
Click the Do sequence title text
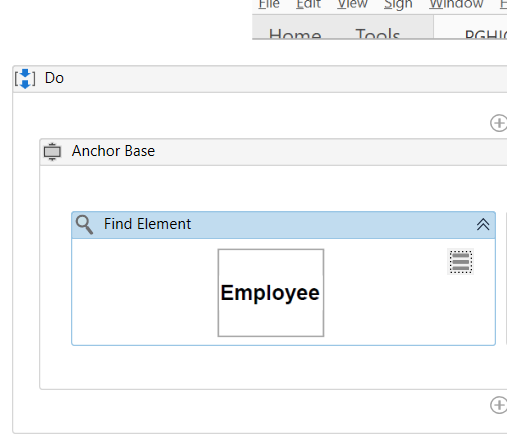click(54, 78)
